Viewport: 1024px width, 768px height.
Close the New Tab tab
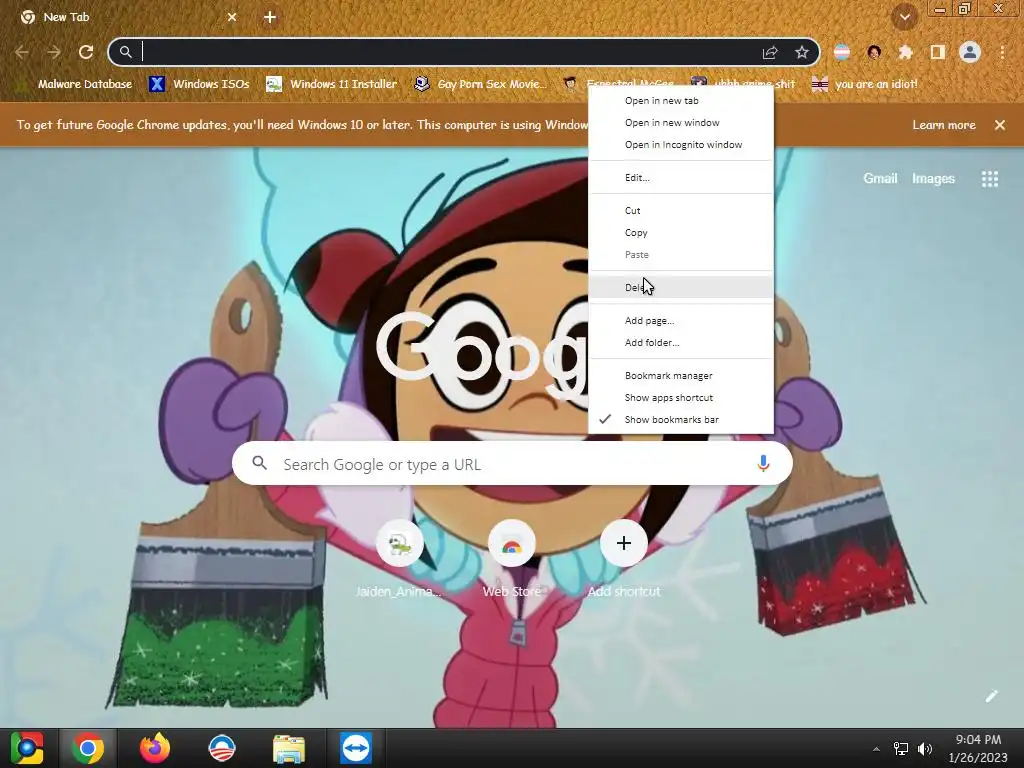pos(232,17)
